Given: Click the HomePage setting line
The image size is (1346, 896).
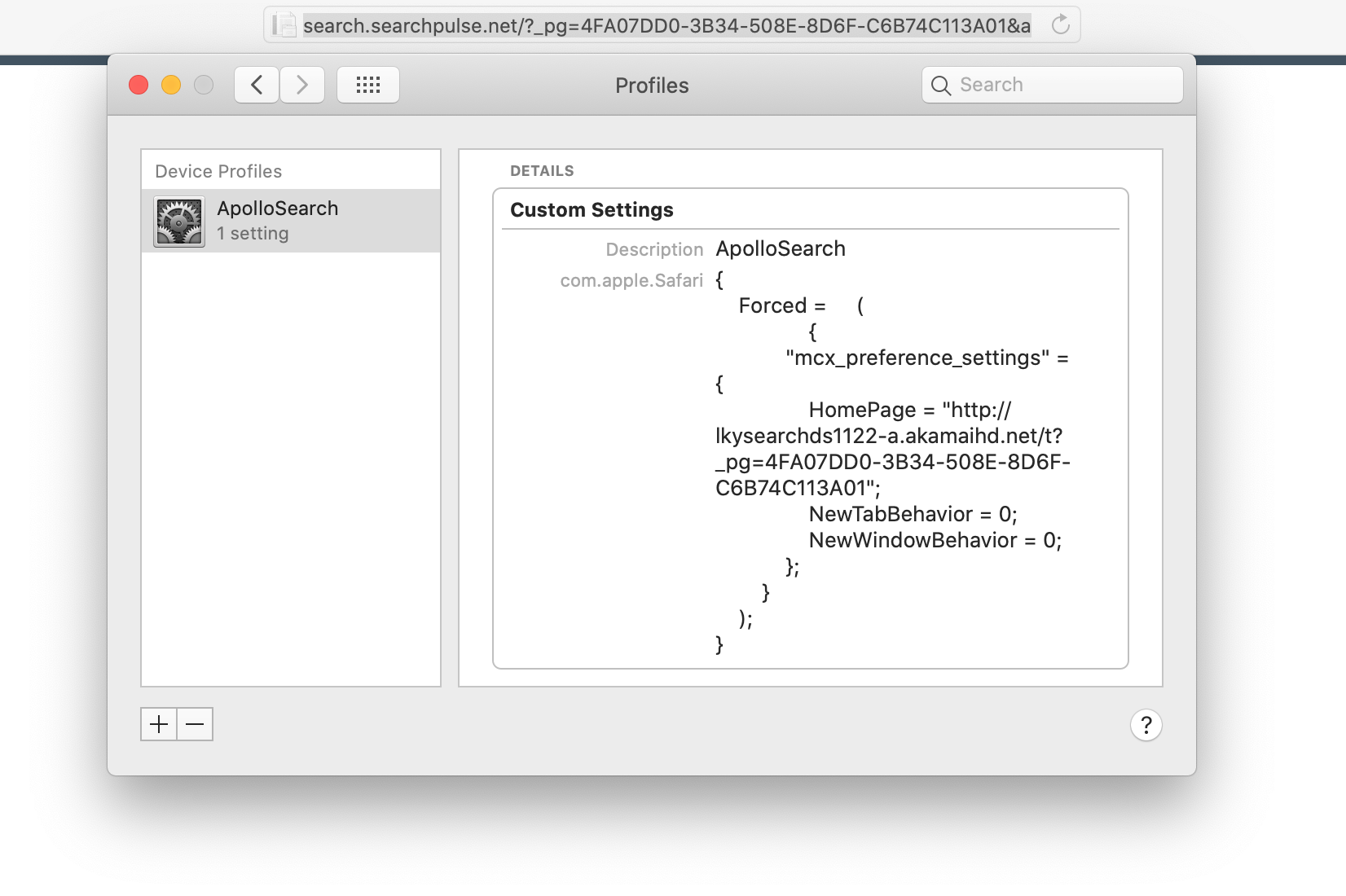Looking at the screenshot, I should pyautogui.click(x=910, y=410).
